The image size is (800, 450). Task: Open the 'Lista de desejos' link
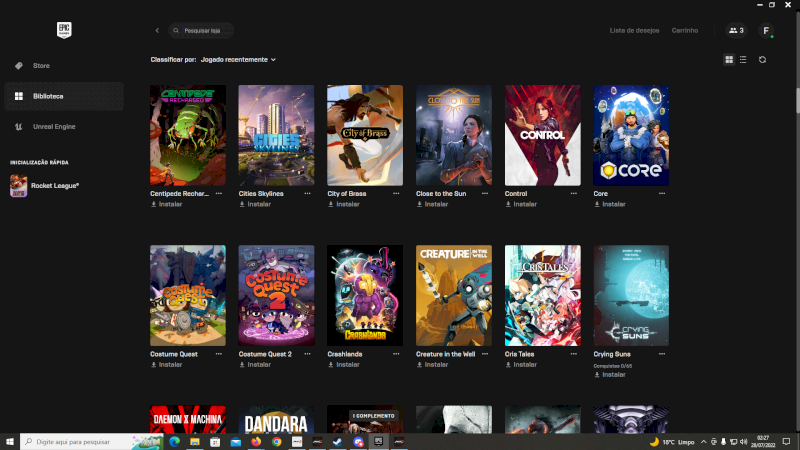634,31
